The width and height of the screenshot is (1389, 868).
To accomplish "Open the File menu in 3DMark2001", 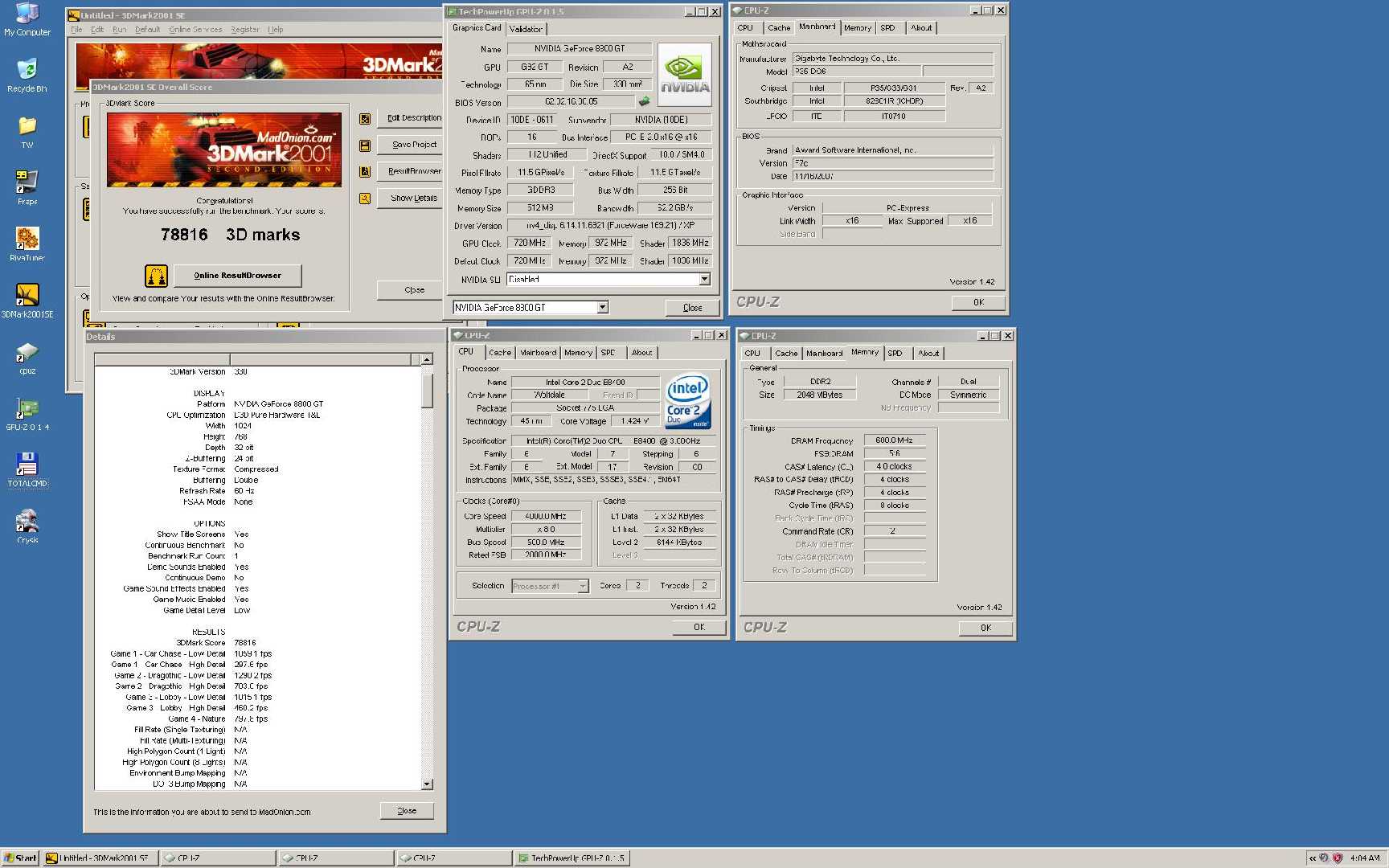I will (76, 29).
